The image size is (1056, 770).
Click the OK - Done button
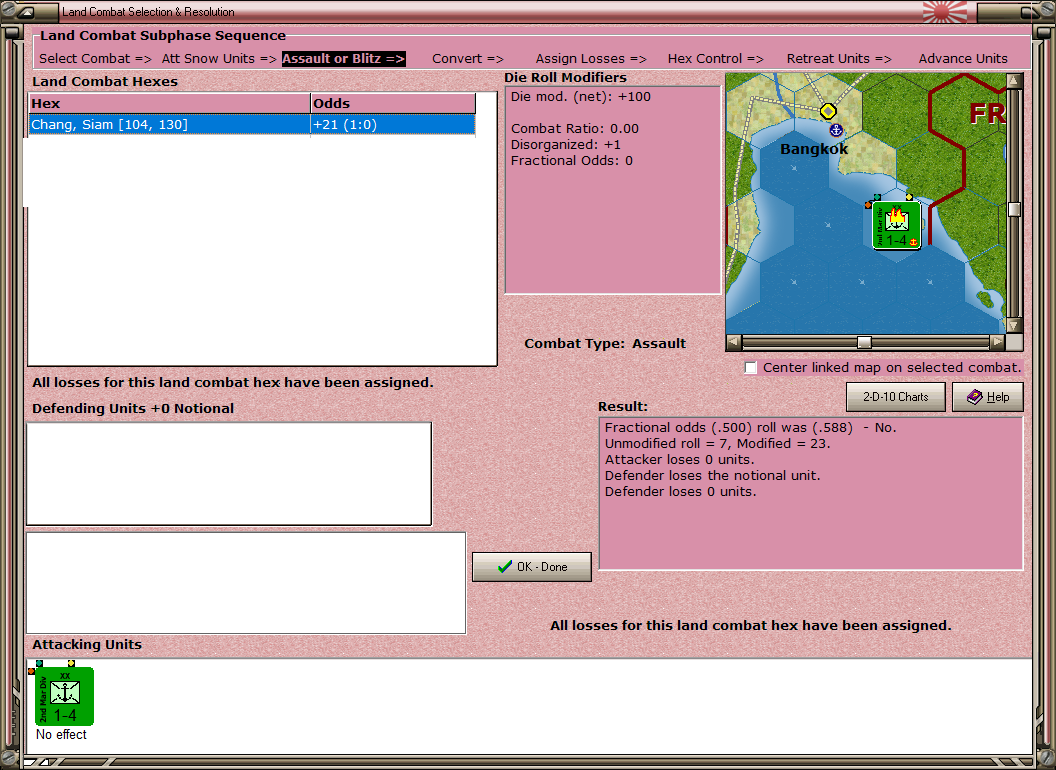[x=532, y=567]
